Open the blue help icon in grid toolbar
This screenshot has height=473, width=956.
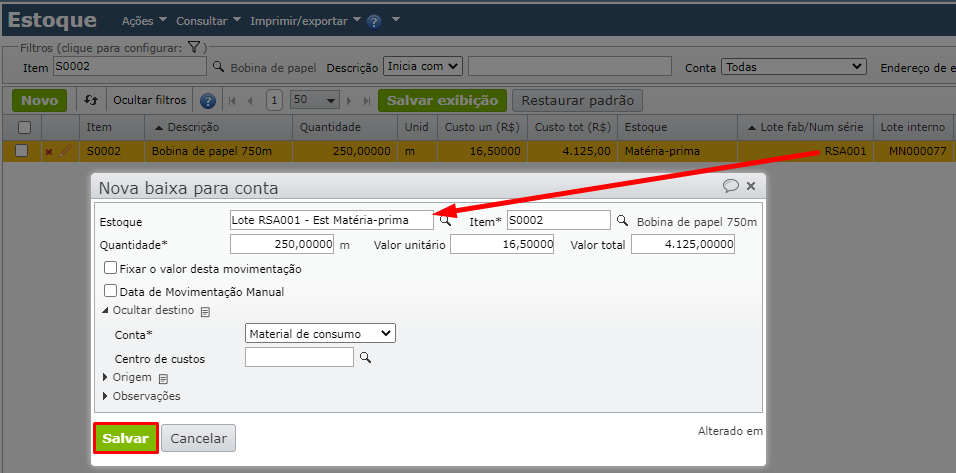208,101
